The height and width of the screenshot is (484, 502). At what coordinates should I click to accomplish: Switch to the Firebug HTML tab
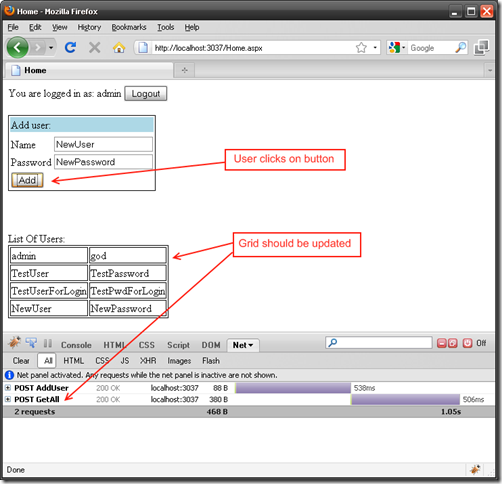tap(114, 345)
